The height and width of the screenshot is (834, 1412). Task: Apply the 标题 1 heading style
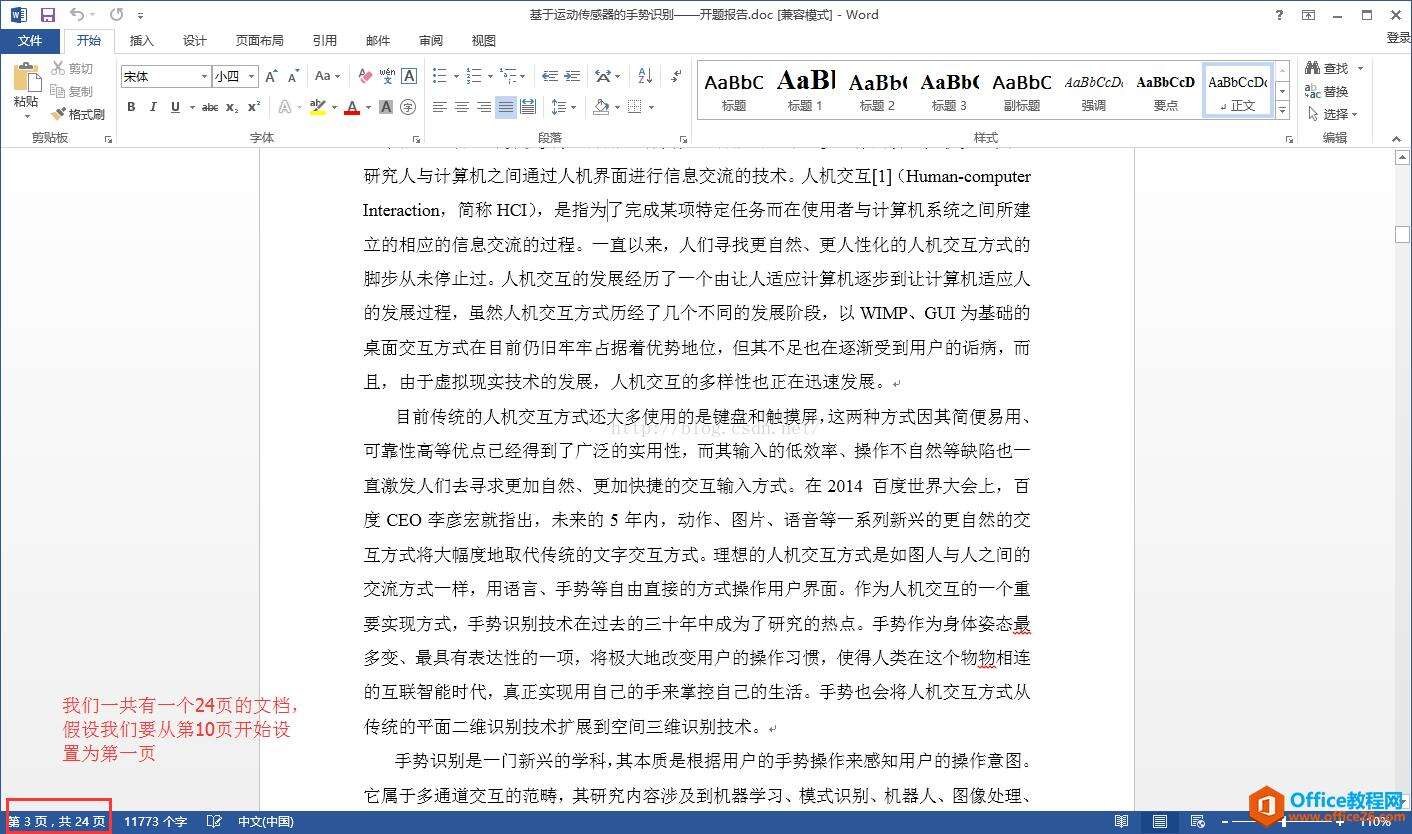click(x=805, y=90)
